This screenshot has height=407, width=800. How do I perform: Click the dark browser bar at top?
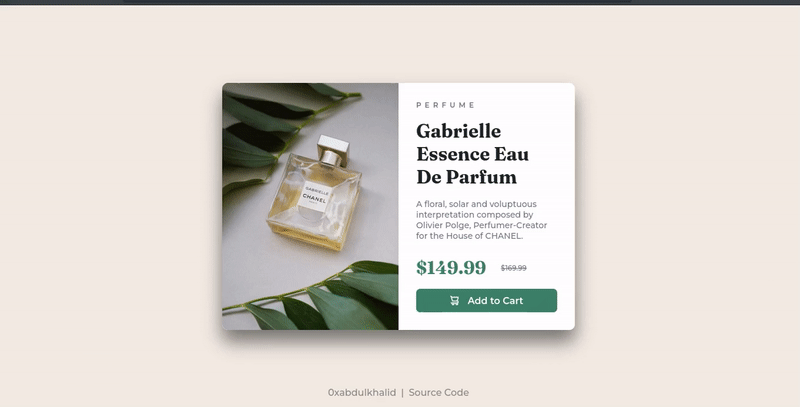[x=400, y=3]
